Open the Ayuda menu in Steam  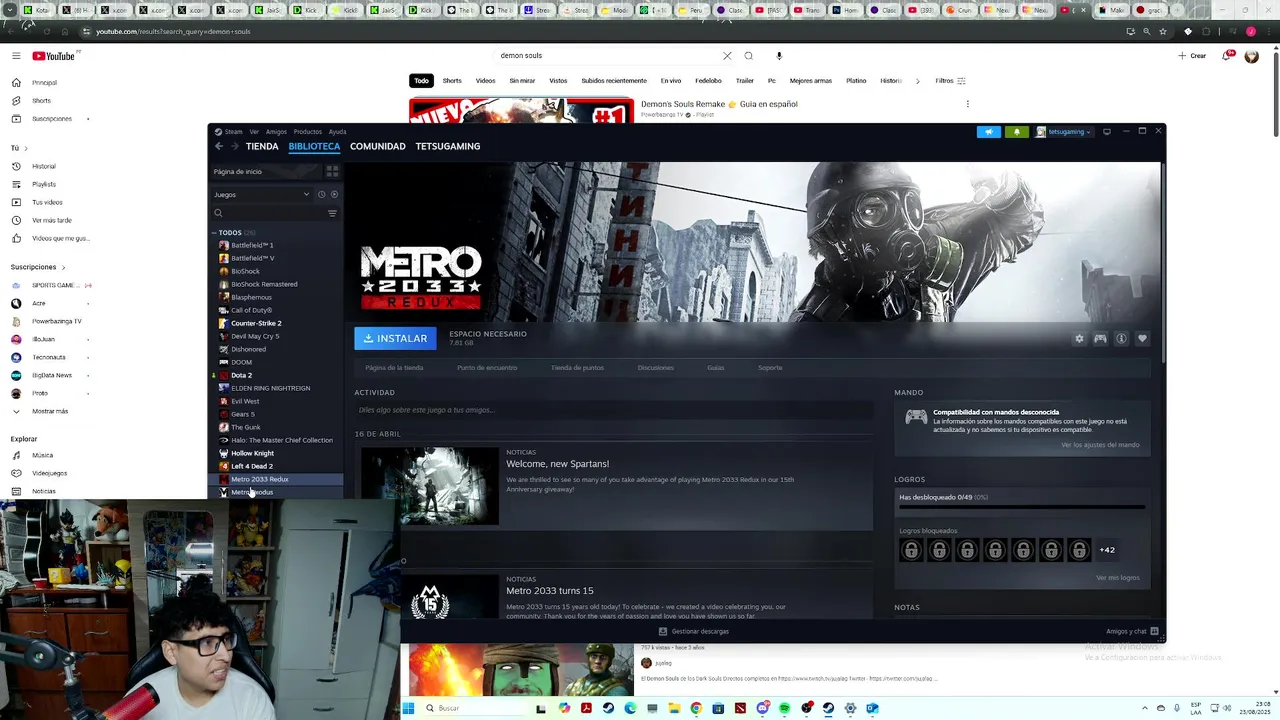tap(338, 132)
